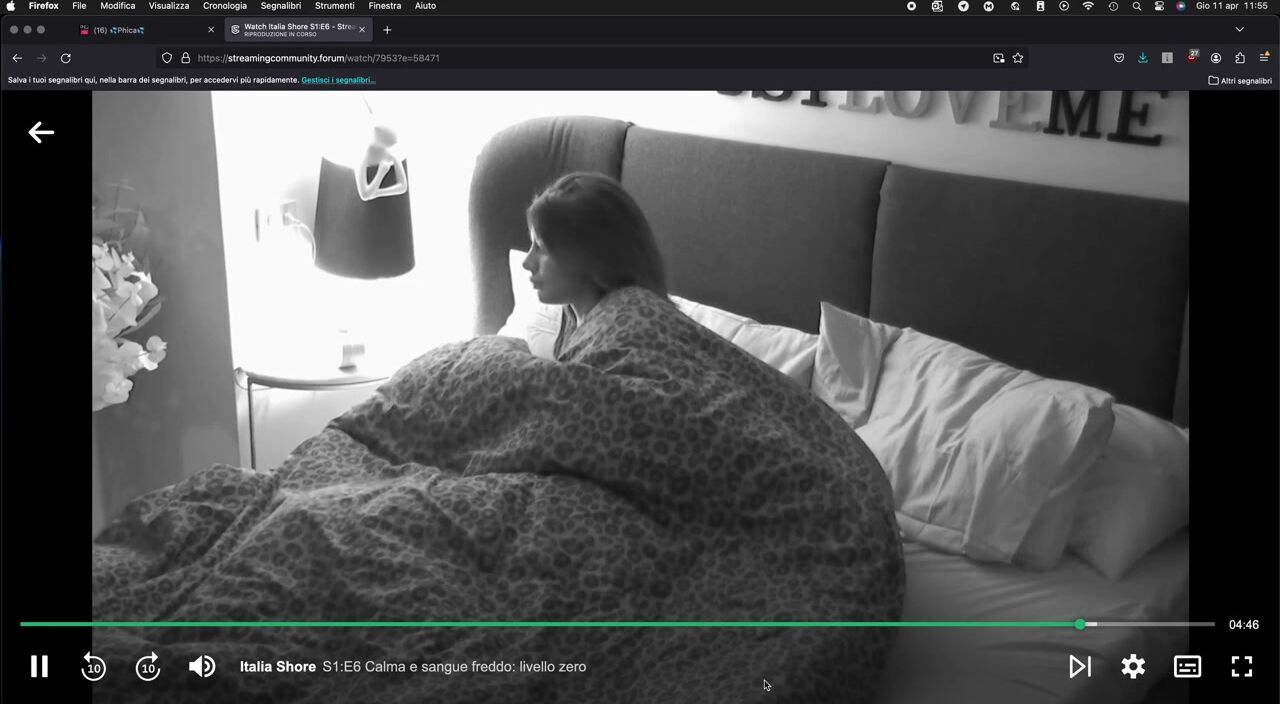Save page to Pocket
Image resolution: width=1280 pixels, height=704 pixels.
coord(1119,58)
